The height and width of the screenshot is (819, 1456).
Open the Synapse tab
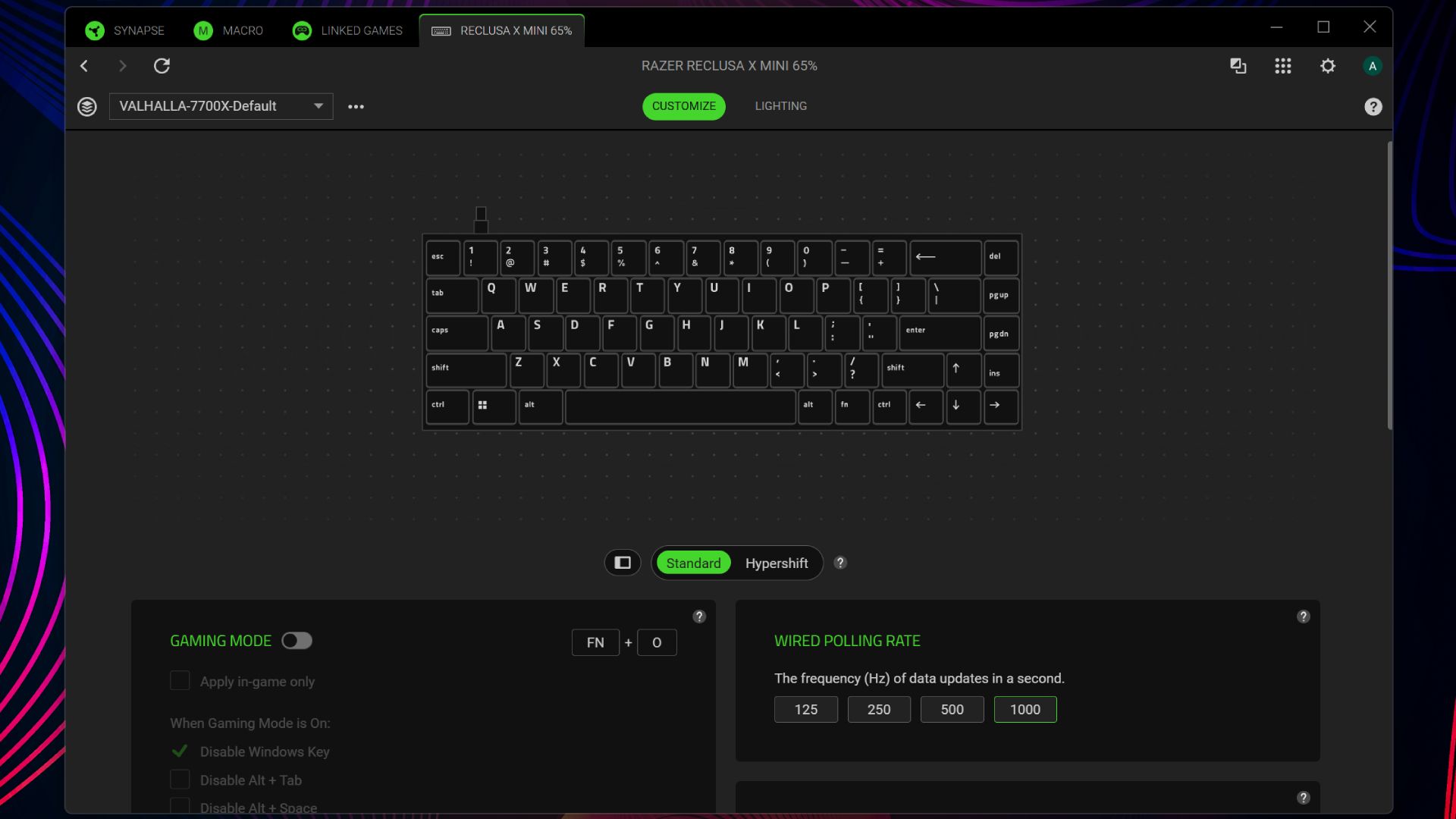coord(125,30)
